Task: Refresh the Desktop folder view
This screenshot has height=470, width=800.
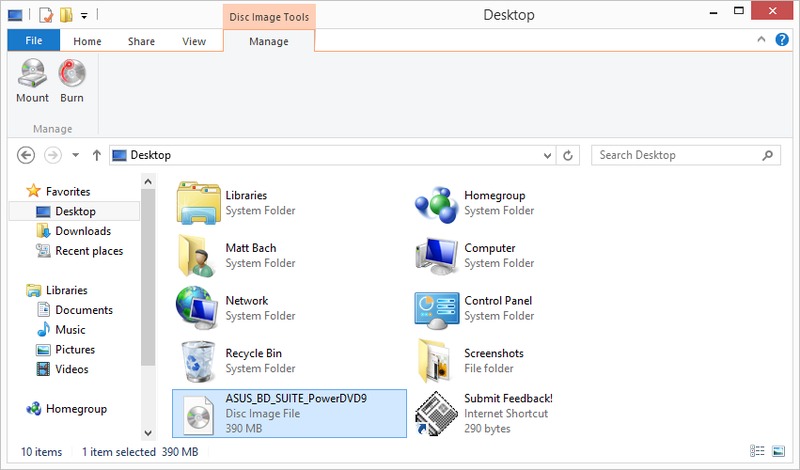Action: [569, 155]
